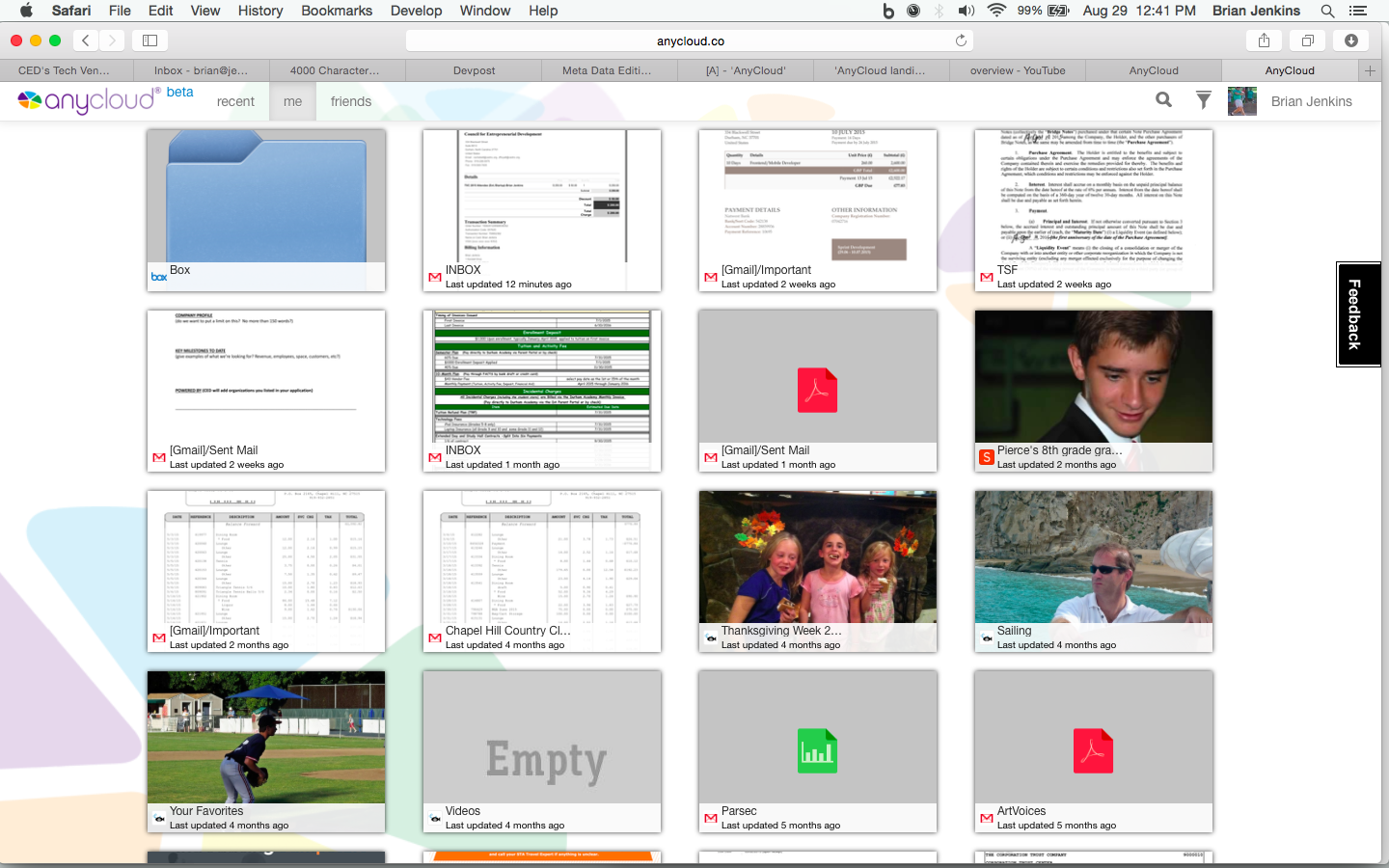Click the Feedback side button
Viewport: 1389px width, 868px height.
pyautogui.click(x=1358, y=314)
